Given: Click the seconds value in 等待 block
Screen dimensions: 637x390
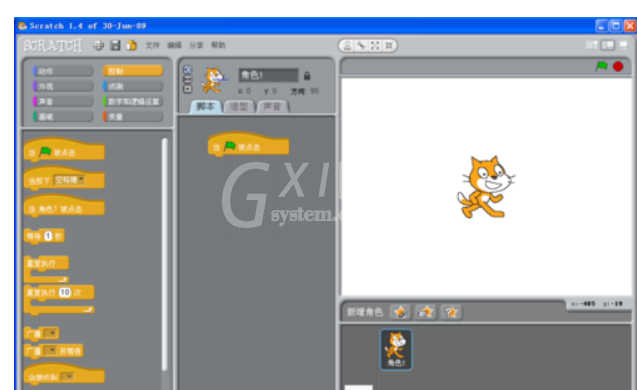Looking at the screenshot, I should point(48,236).
